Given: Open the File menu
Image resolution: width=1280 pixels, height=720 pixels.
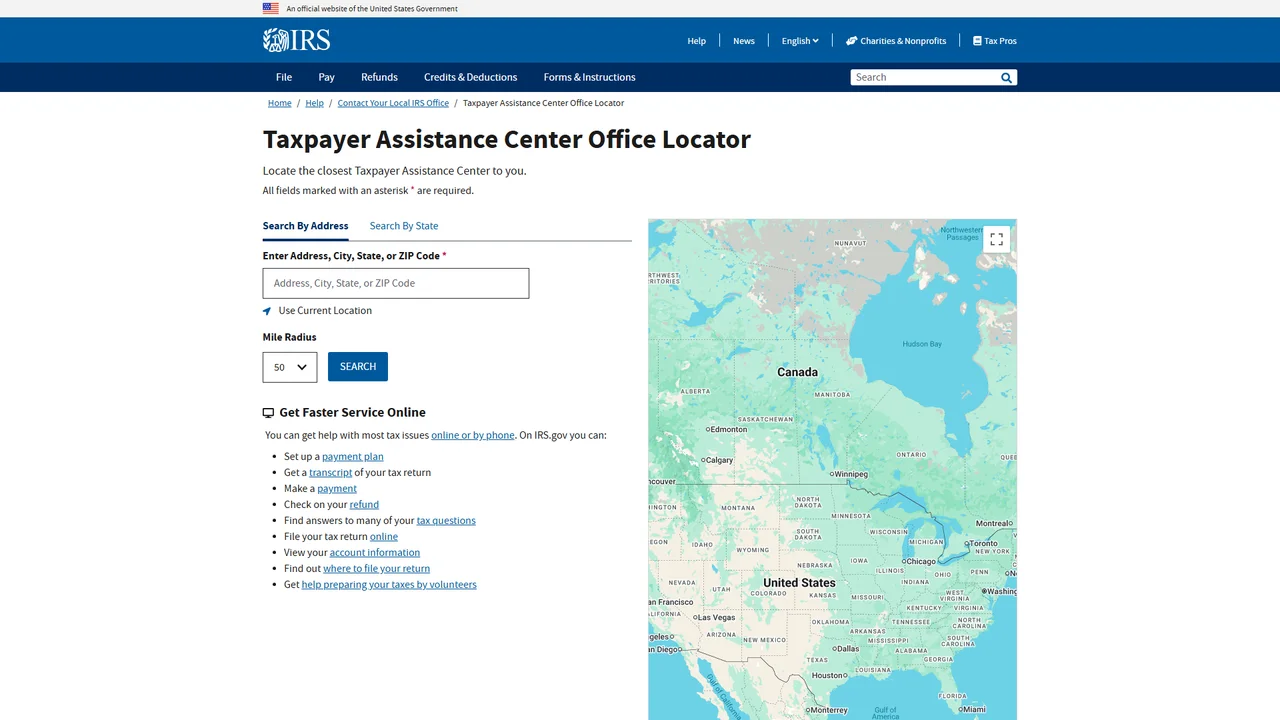Looking at the screenshot, I should tap(284, 77).
